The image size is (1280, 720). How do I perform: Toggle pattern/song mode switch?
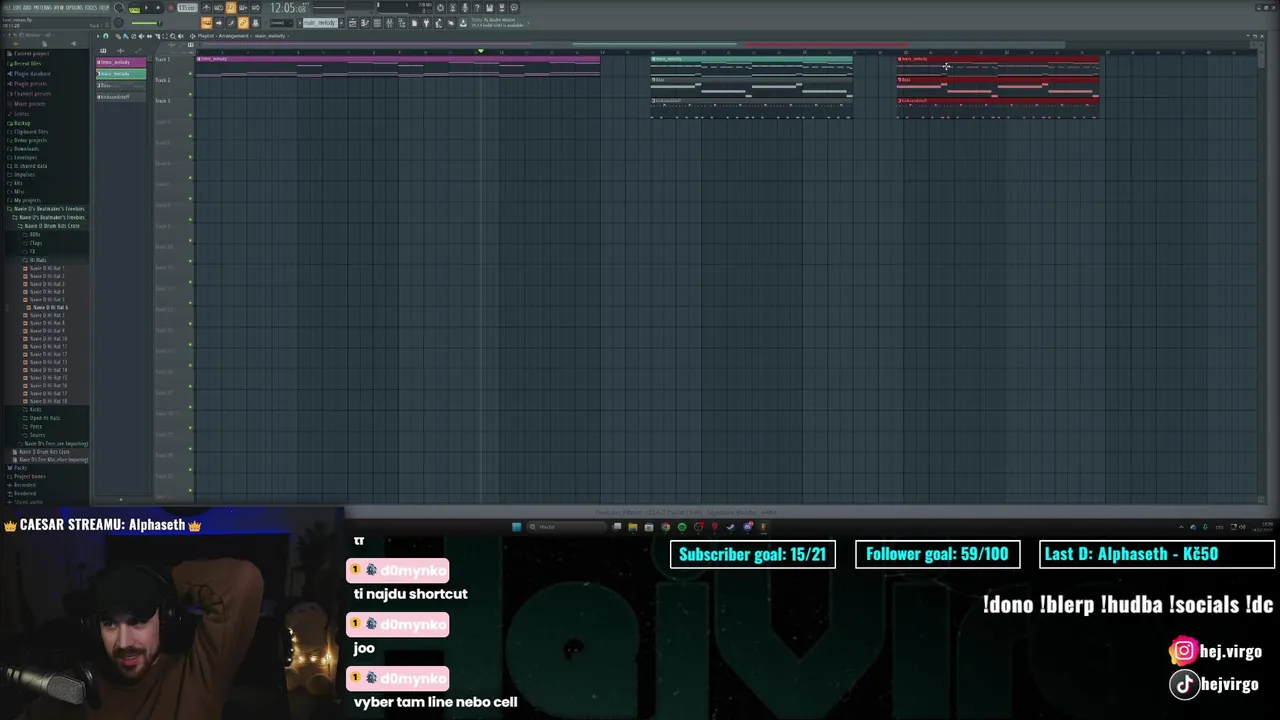tap(135, 8)
